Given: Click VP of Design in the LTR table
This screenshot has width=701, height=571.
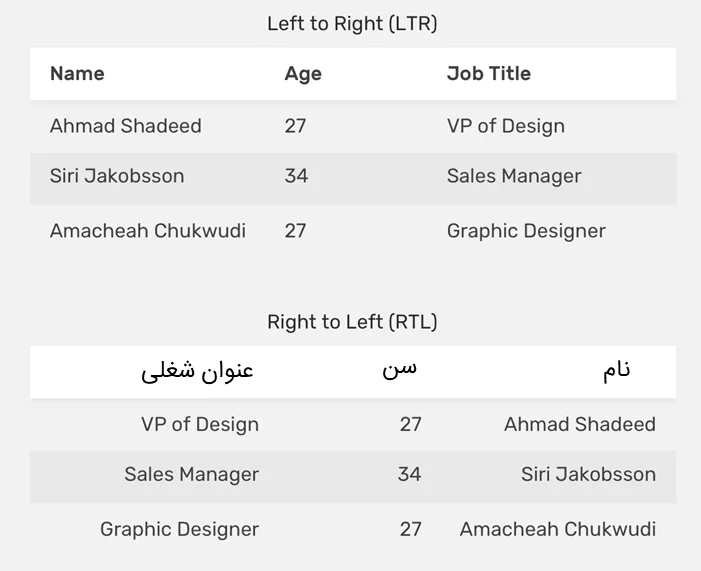Looking at the screenshot, I should (505, 126).
